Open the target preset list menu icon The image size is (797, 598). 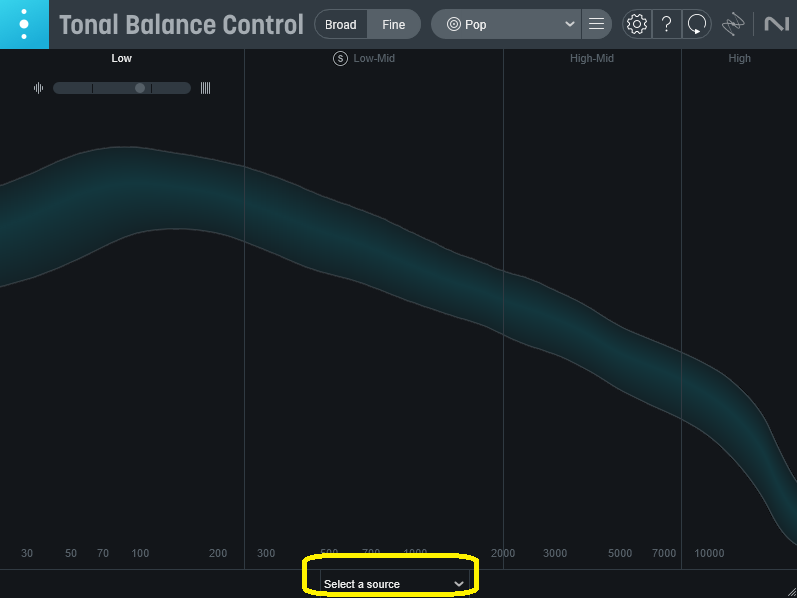click(596, 24)
